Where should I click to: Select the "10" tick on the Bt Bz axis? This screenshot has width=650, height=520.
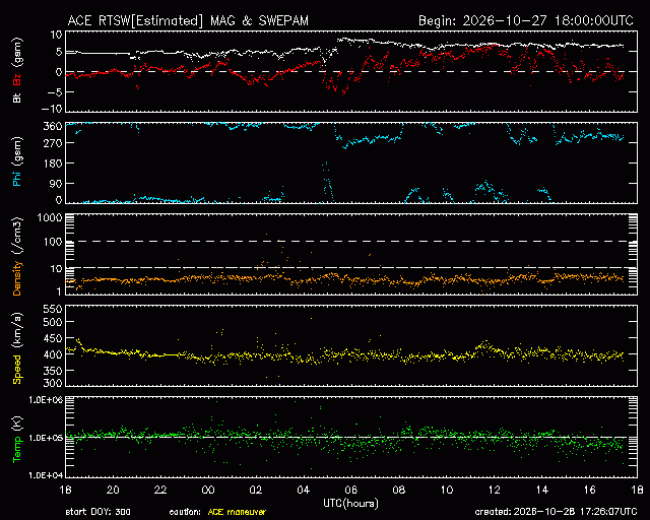point(56,35)
